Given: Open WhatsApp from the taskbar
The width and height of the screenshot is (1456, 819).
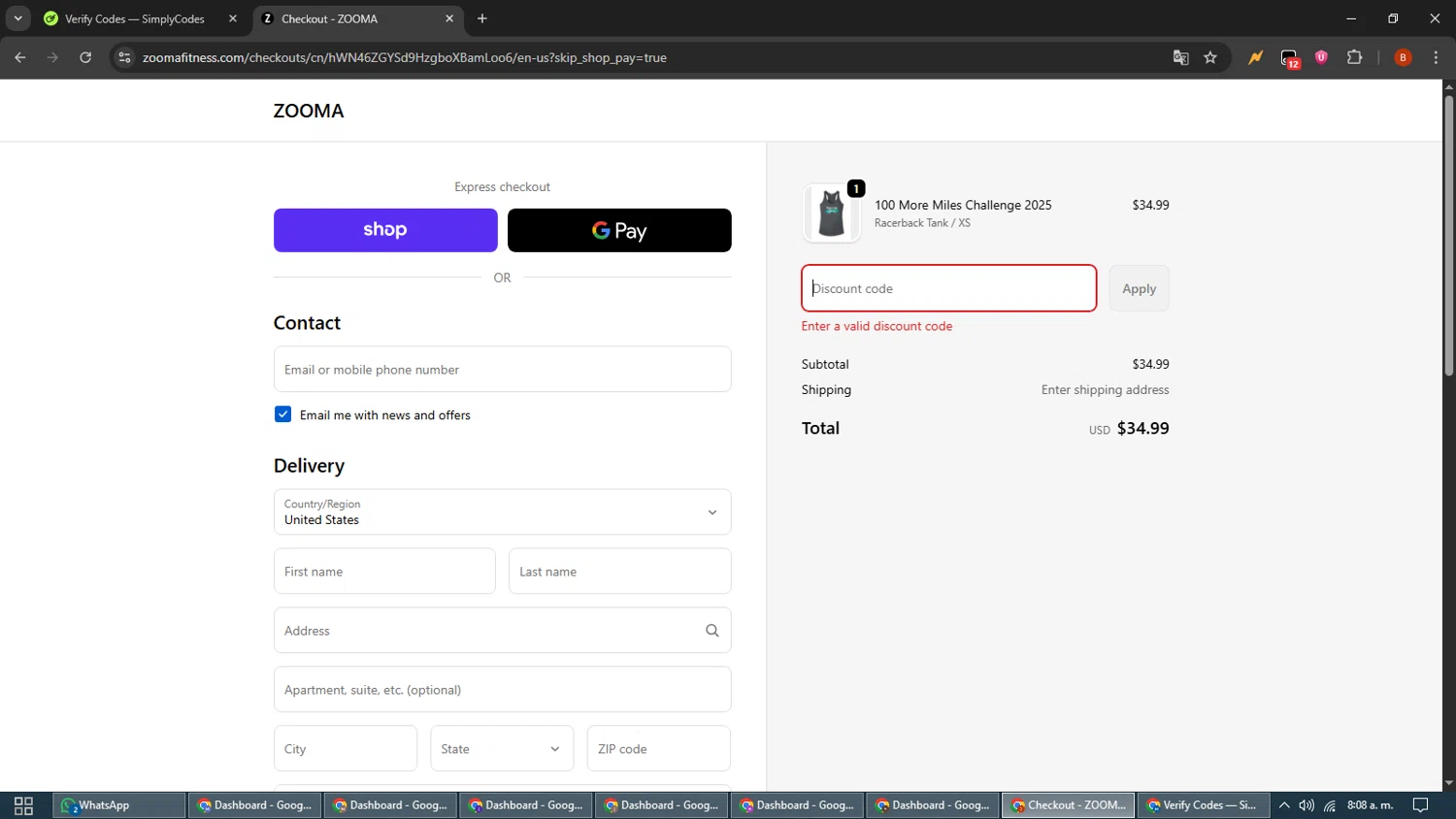Looking at the screenshot, I should click(117, 805).
